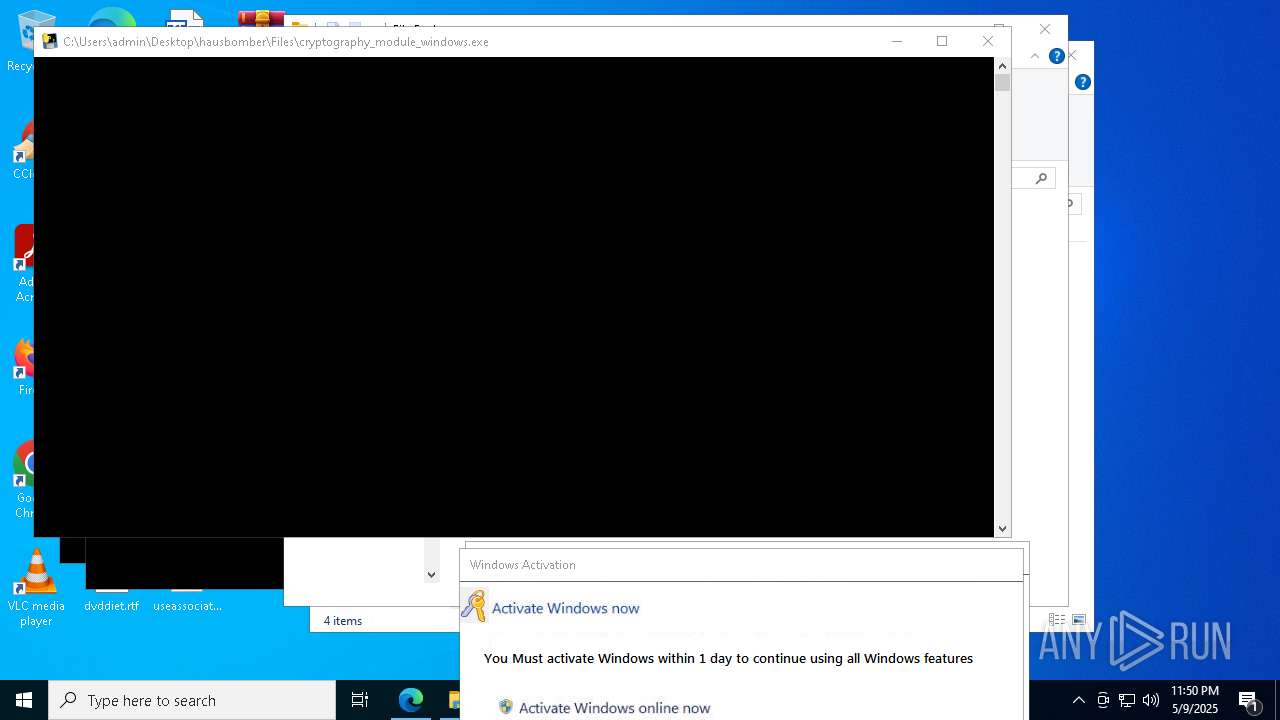Click the navigation pane scroll down arrow
This screenshot has height=720, width=1280.
point(431,574)
